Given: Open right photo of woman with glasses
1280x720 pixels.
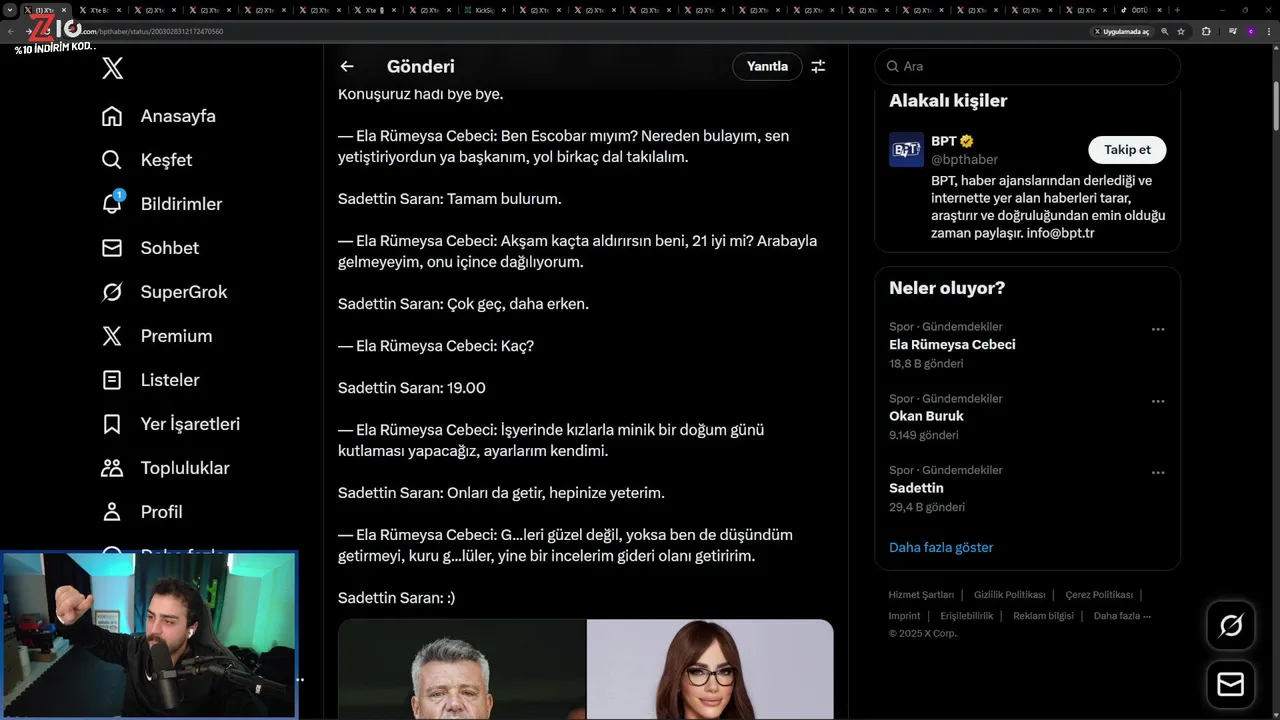Looking at the screenshot, I should 710,669.
